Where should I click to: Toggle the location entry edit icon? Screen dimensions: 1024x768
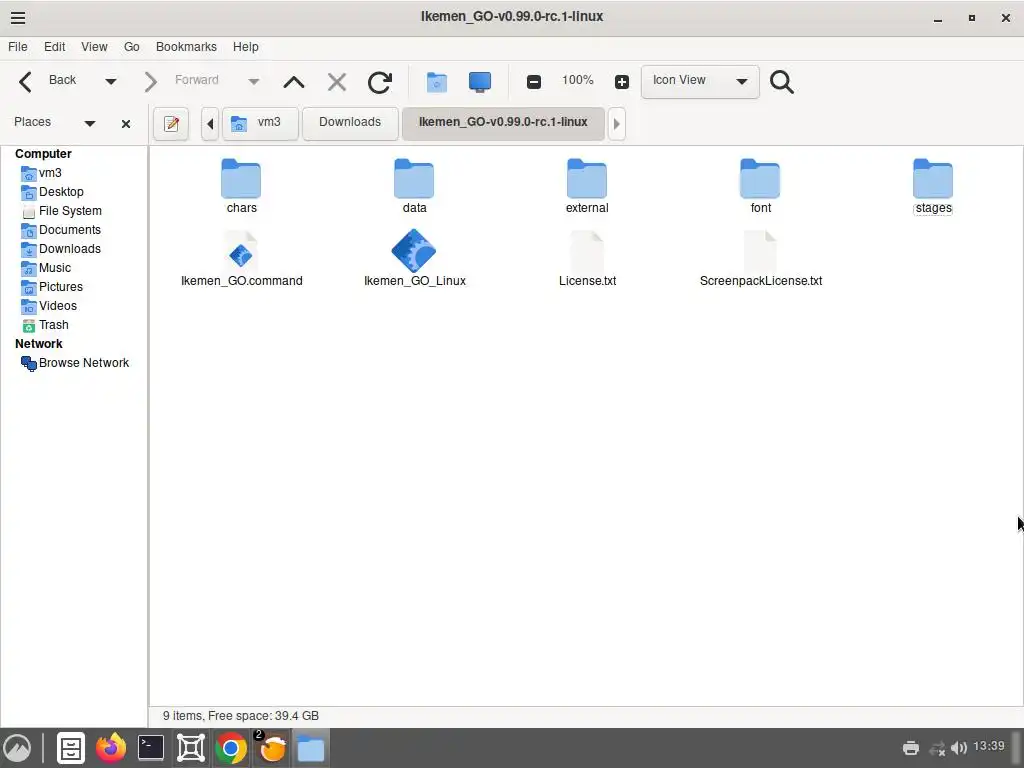(171, 123)
